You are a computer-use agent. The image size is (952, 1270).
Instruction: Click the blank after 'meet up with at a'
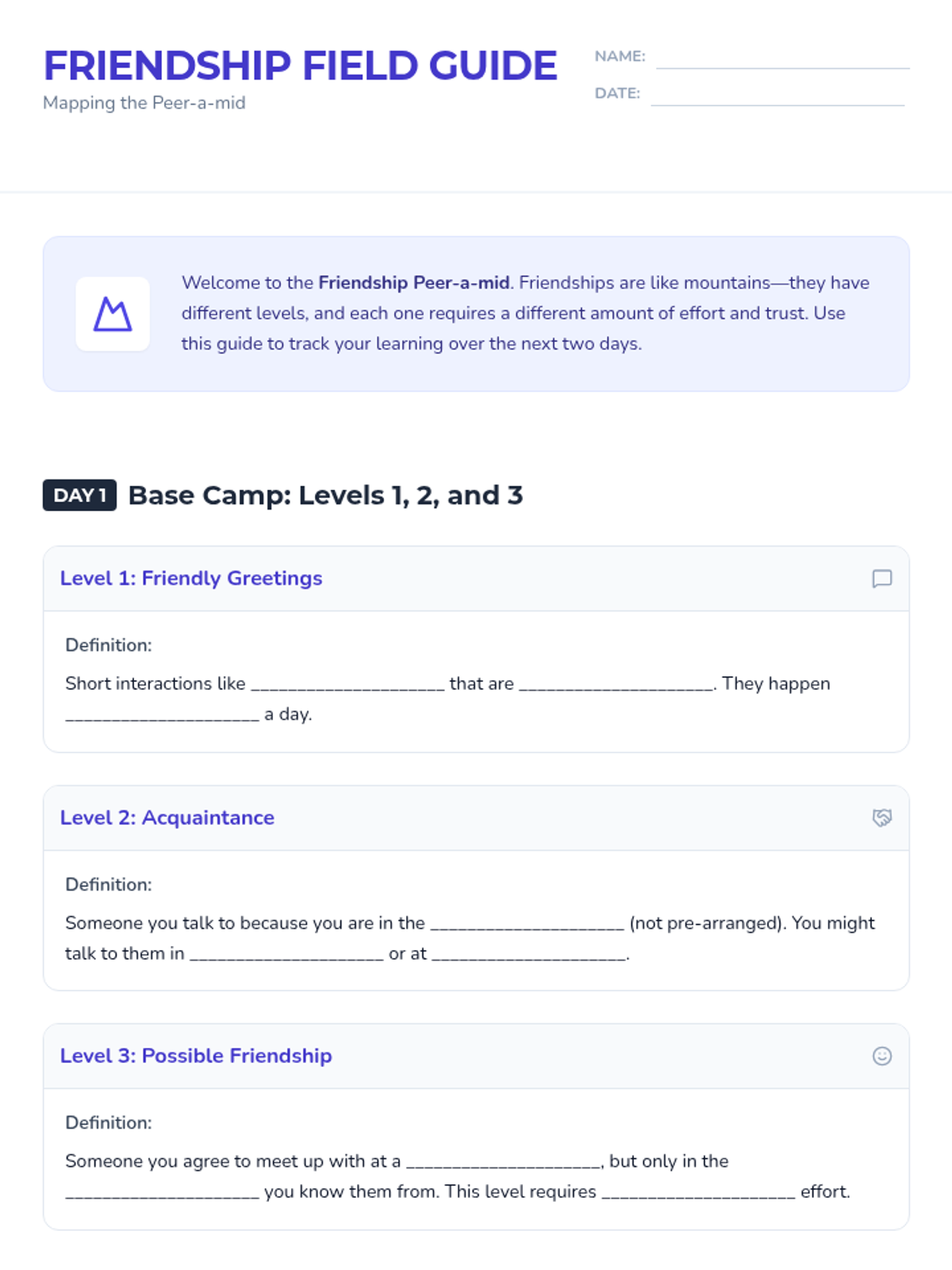point(503,1162)
